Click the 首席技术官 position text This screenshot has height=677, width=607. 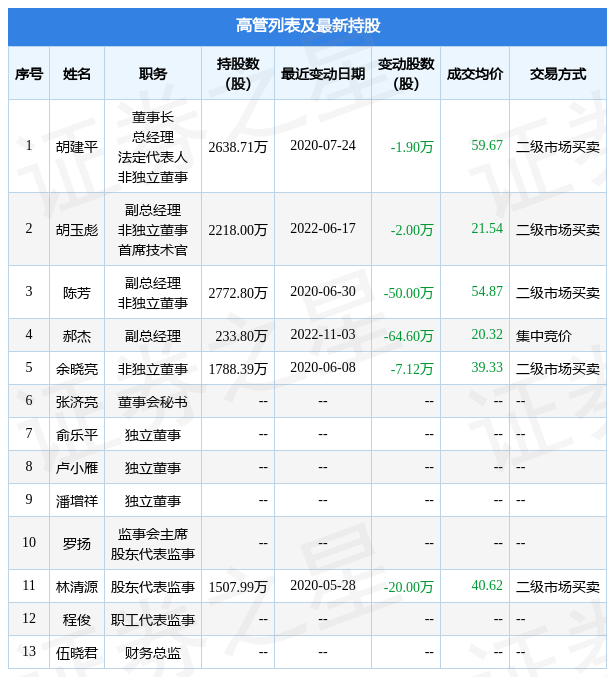(153, 250)
